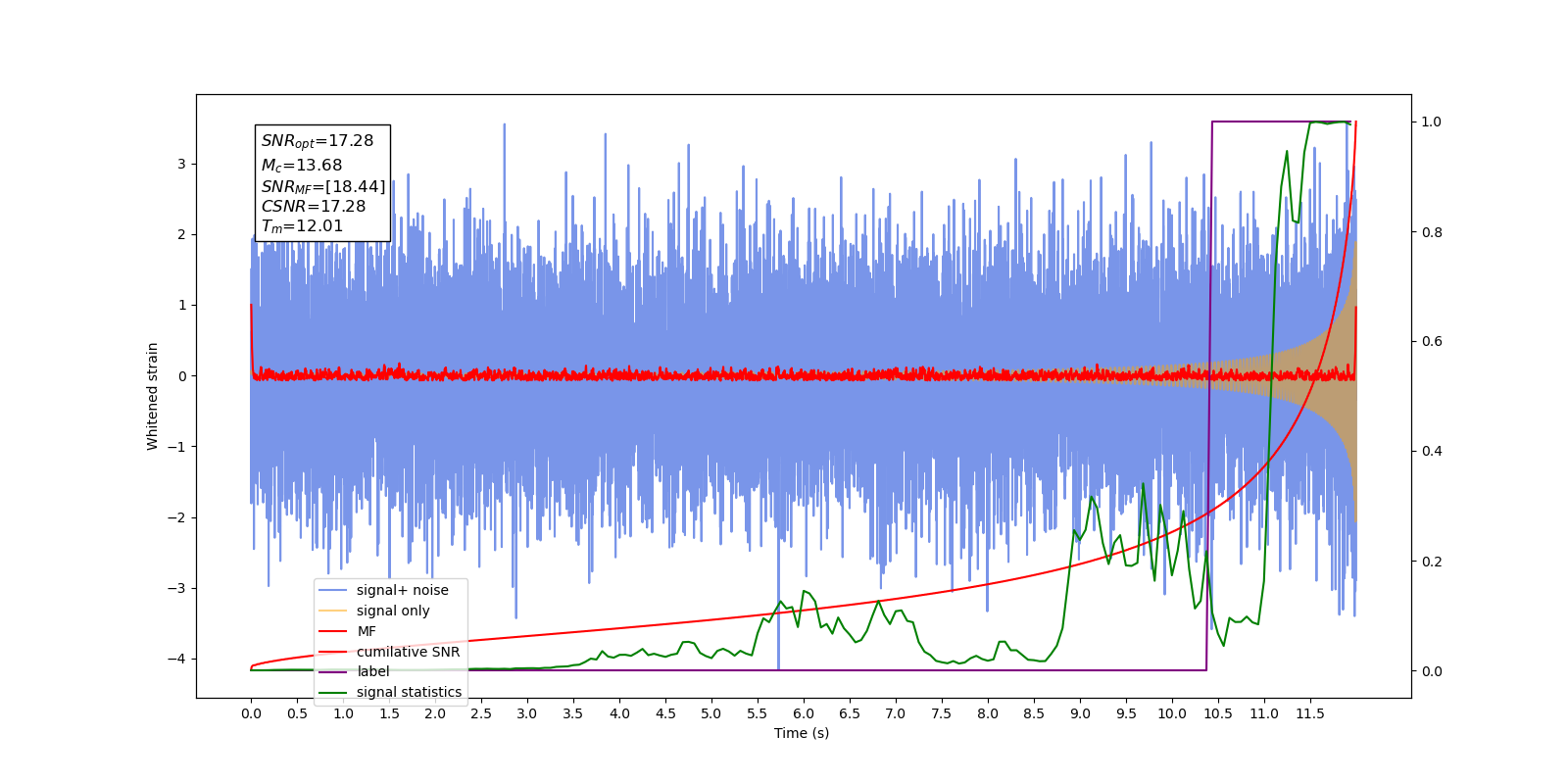
Task: Click the SNRMF=[18.44] annotation text
Action: [323, 186]
